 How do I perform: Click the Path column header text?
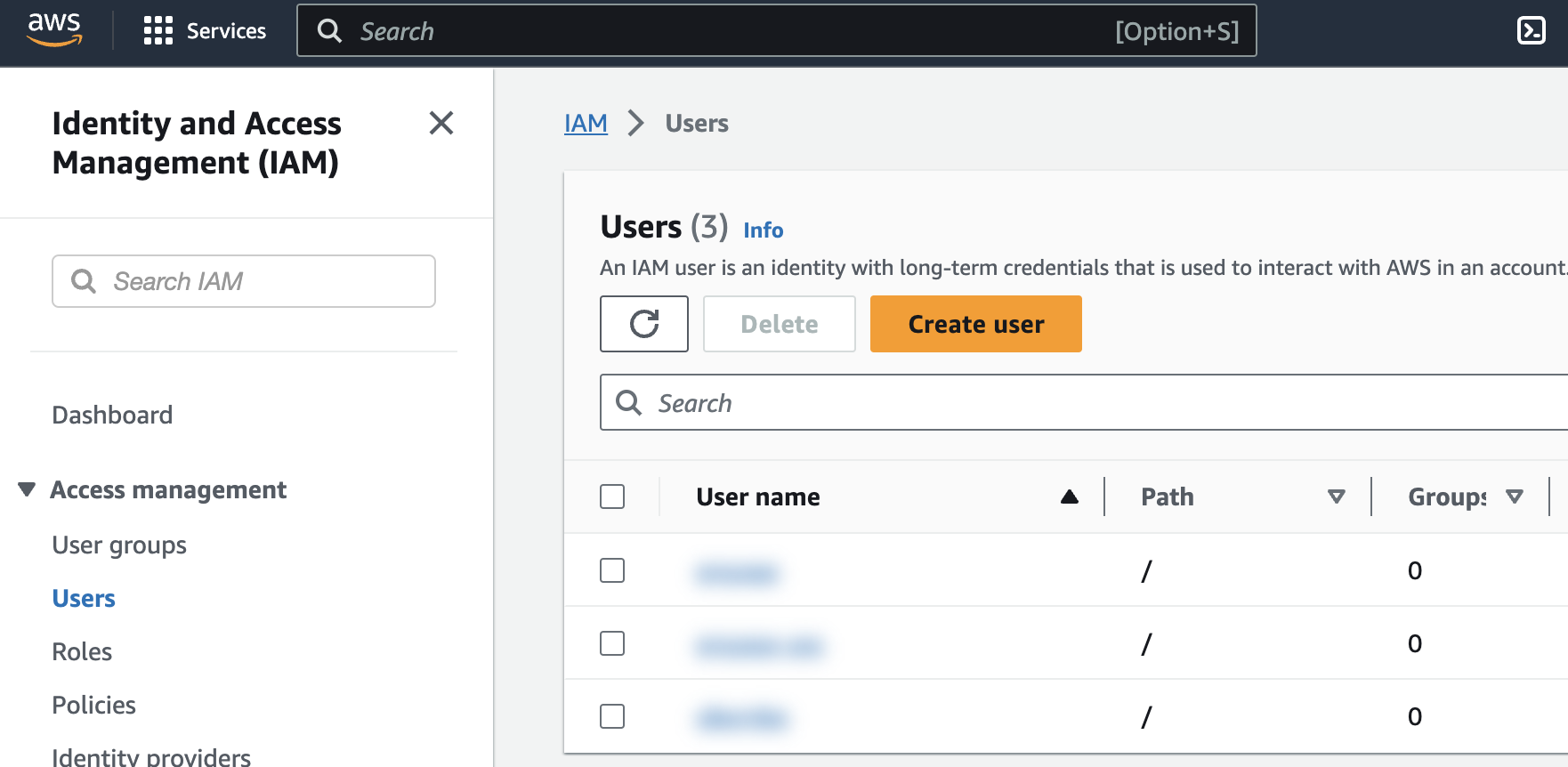click(1168, 497)
